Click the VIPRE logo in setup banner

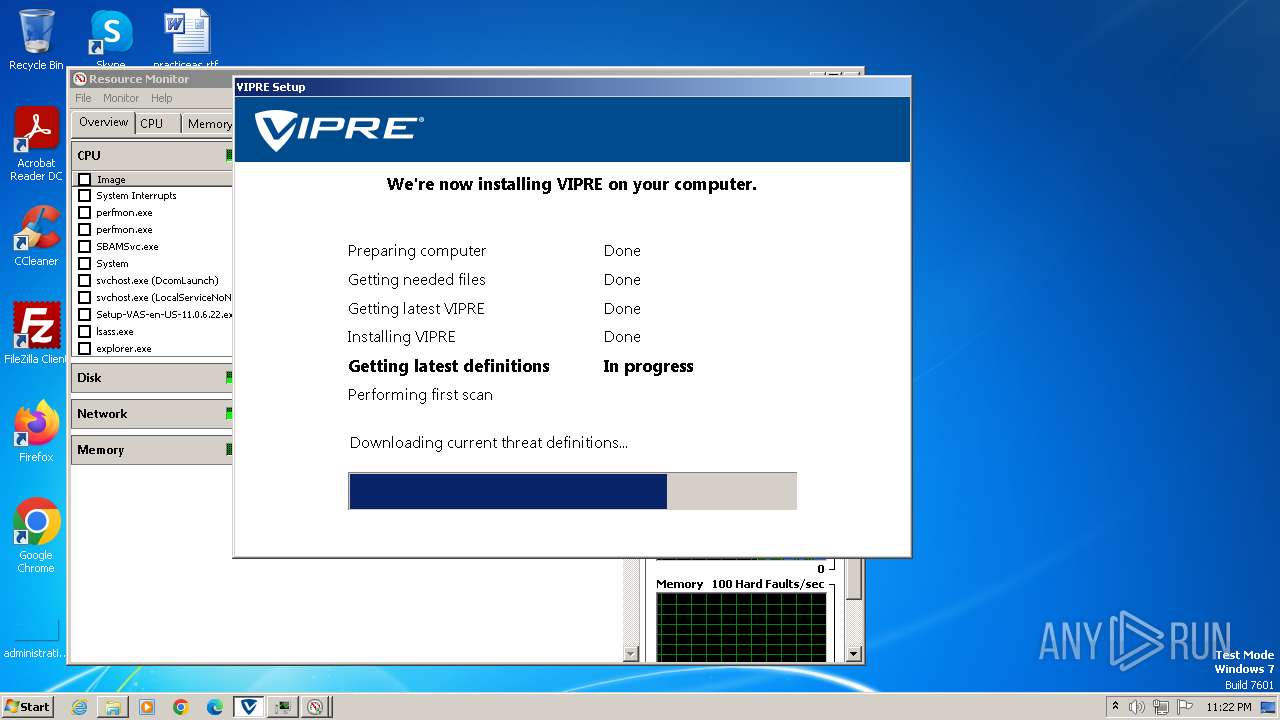tap(339, 130)
